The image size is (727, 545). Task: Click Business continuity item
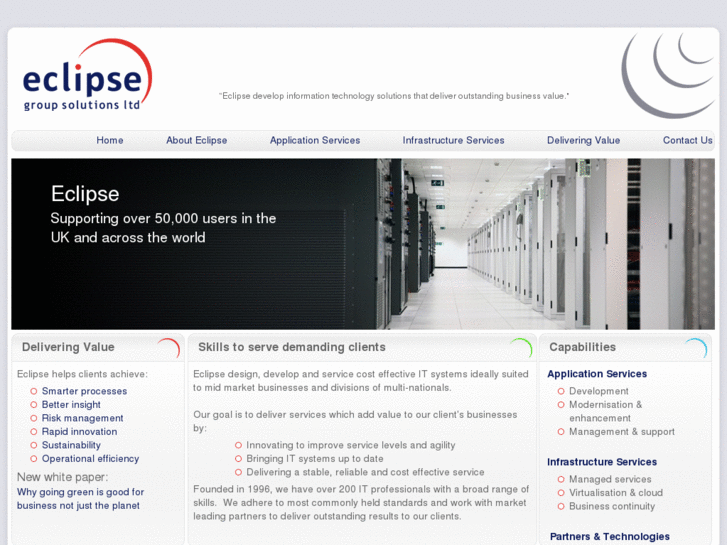point(612,506)
